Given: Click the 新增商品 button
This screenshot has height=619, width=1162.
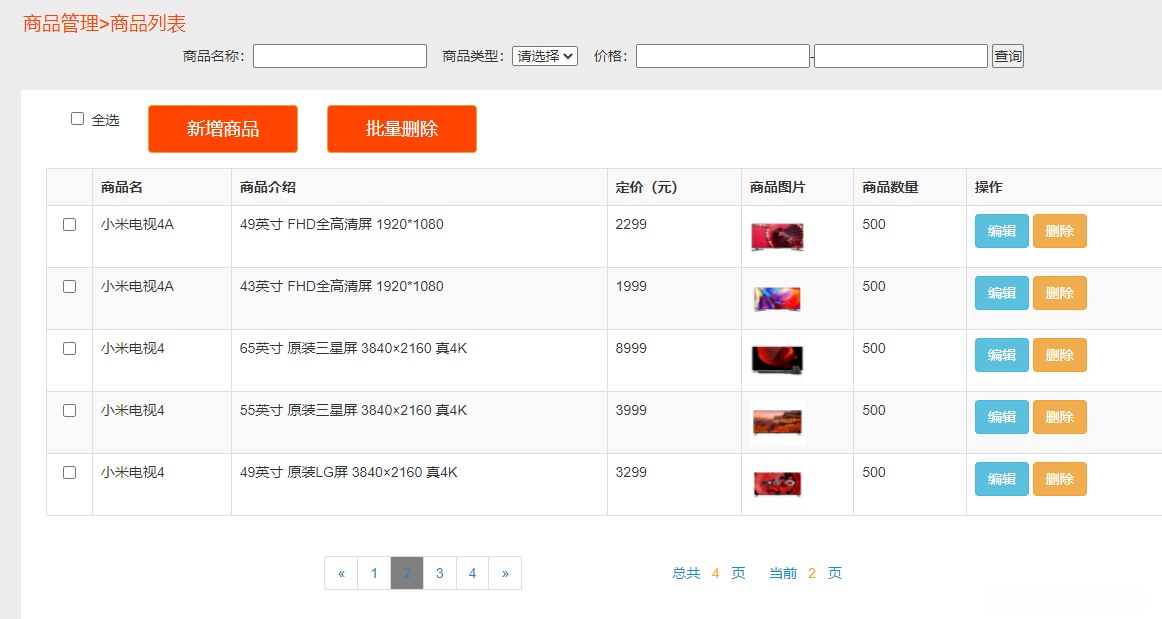Looking at the screenshot, I should pyautogui.click(x=223, y=129).
